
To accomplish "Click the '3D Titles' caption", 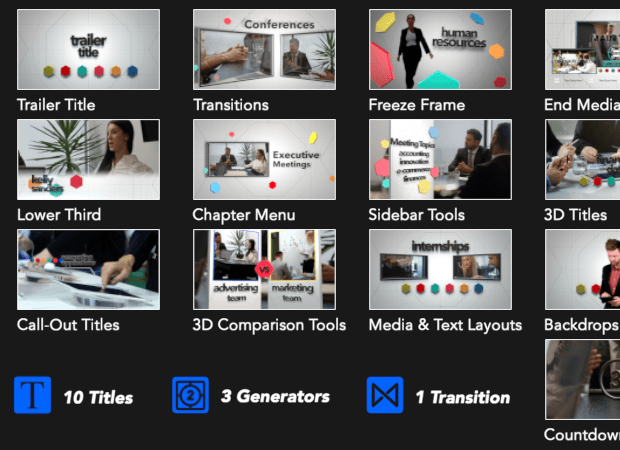I will 576,215.
